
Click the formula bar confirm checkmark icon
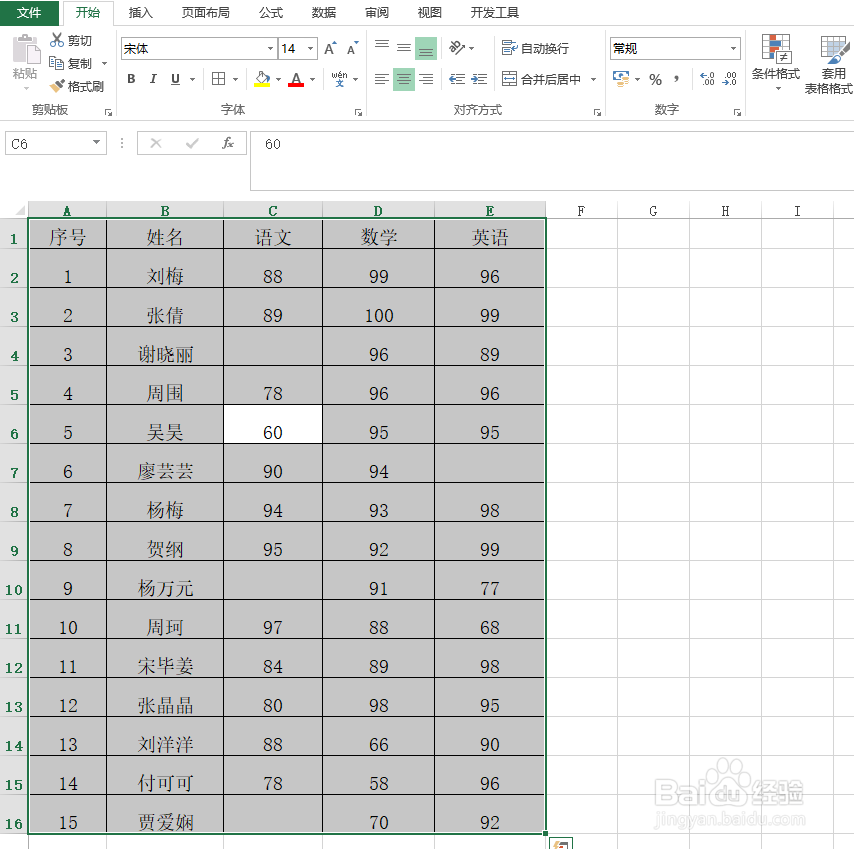[x=192, y=143]
